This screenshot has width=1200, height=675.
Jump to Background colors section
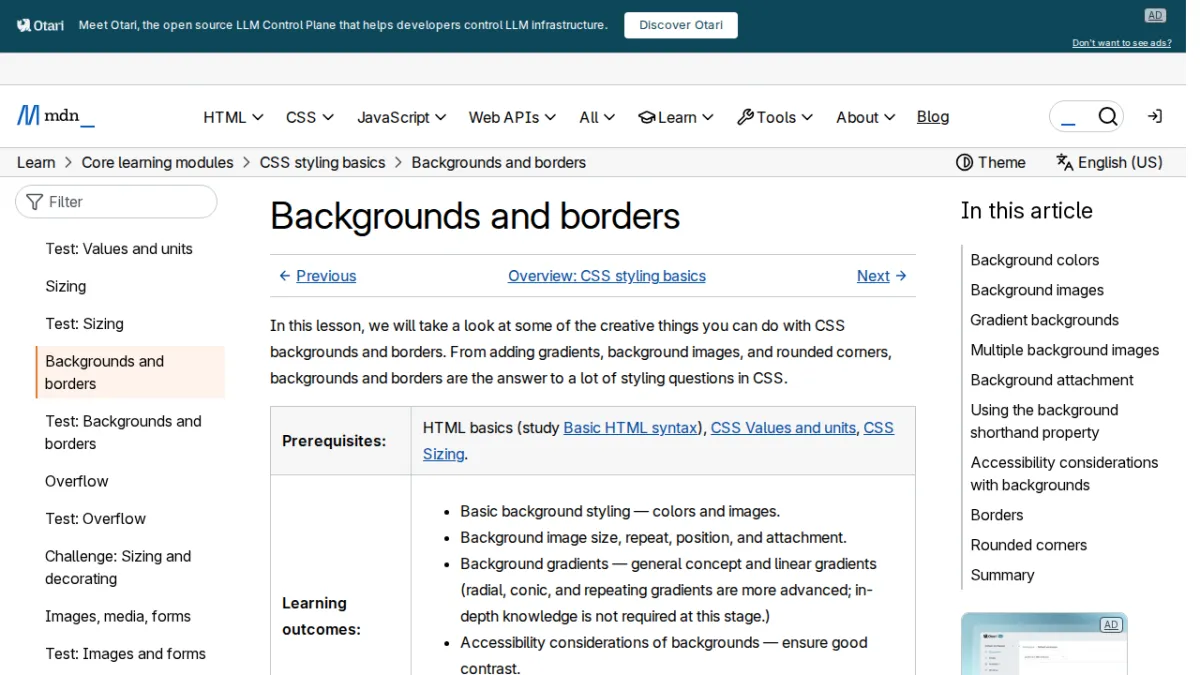point(1035,260)
